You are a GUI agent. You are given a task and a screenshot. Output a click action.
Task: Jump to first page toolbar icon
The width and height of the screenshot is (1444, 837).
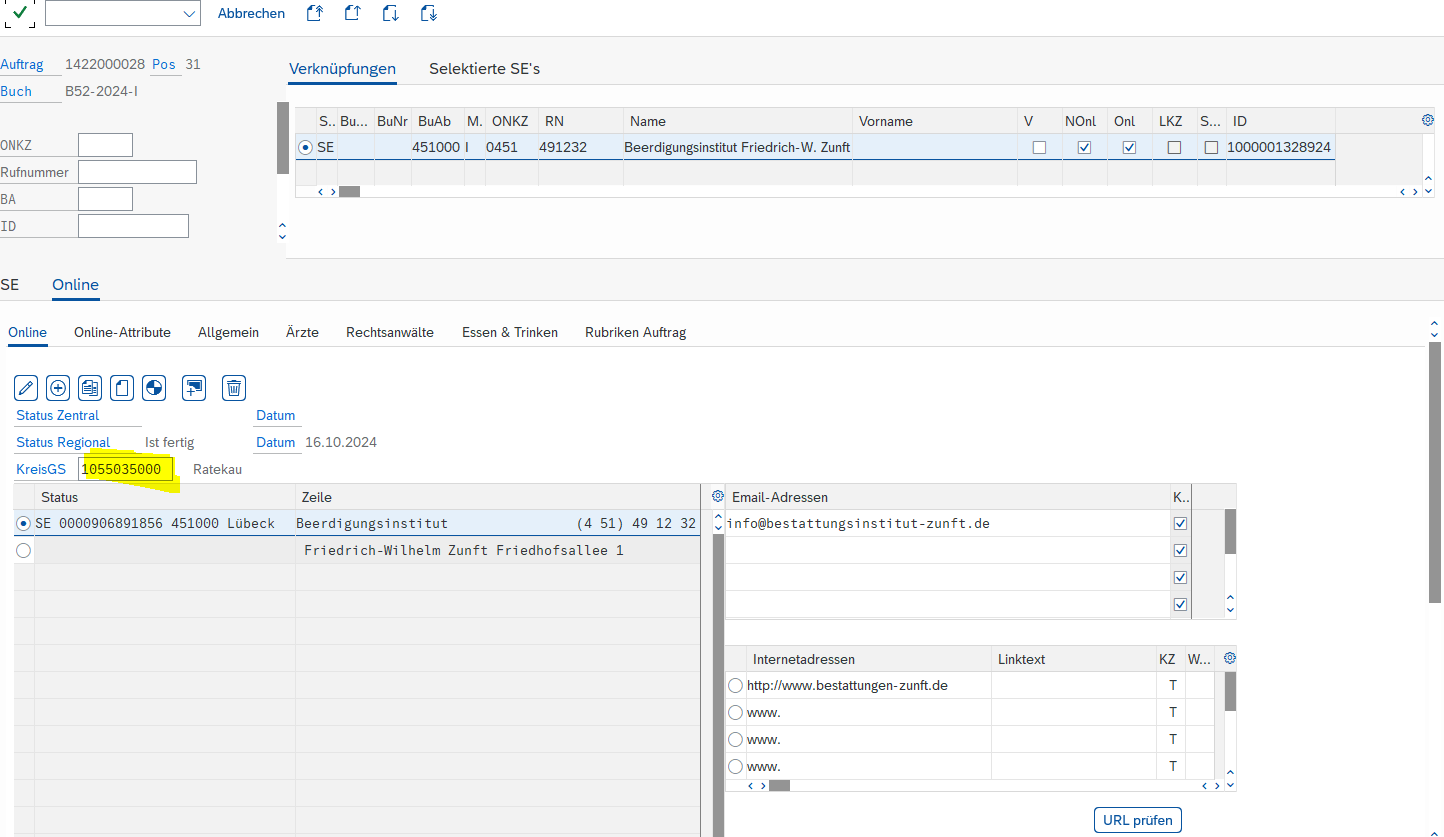pyautogui.click(x=315, y=13)
